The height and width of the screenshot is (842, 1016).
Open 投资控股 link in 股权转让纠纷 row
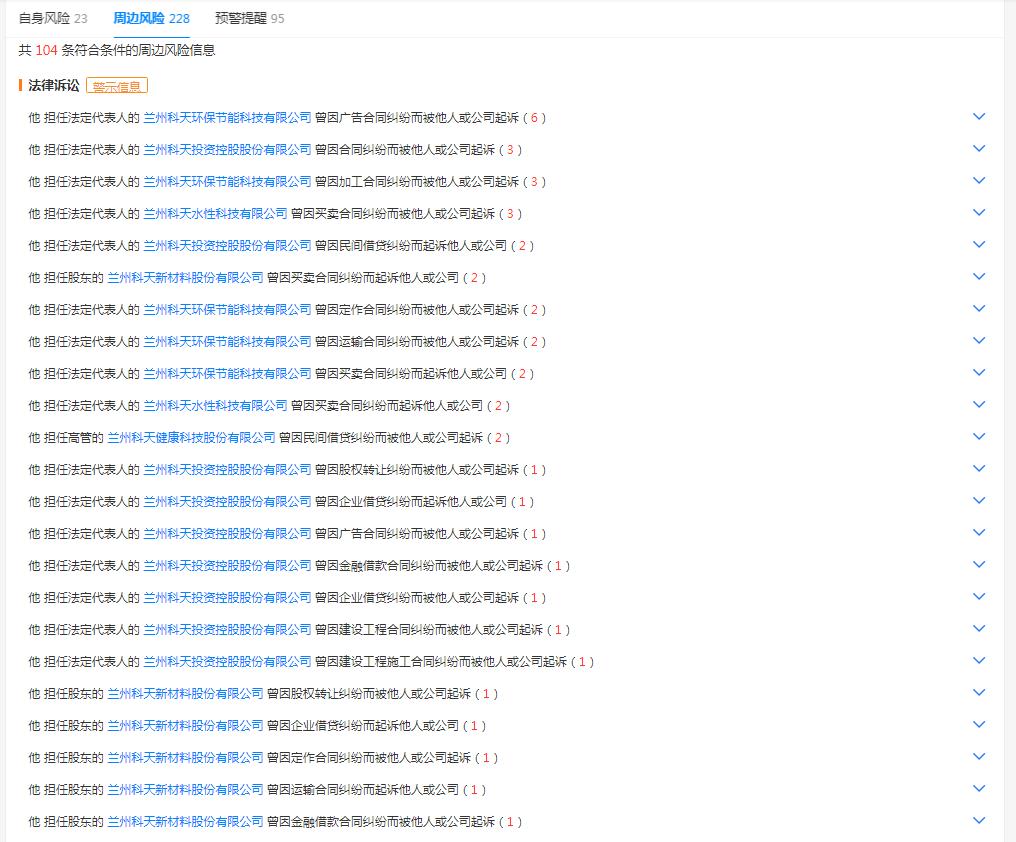pos(227,469)
